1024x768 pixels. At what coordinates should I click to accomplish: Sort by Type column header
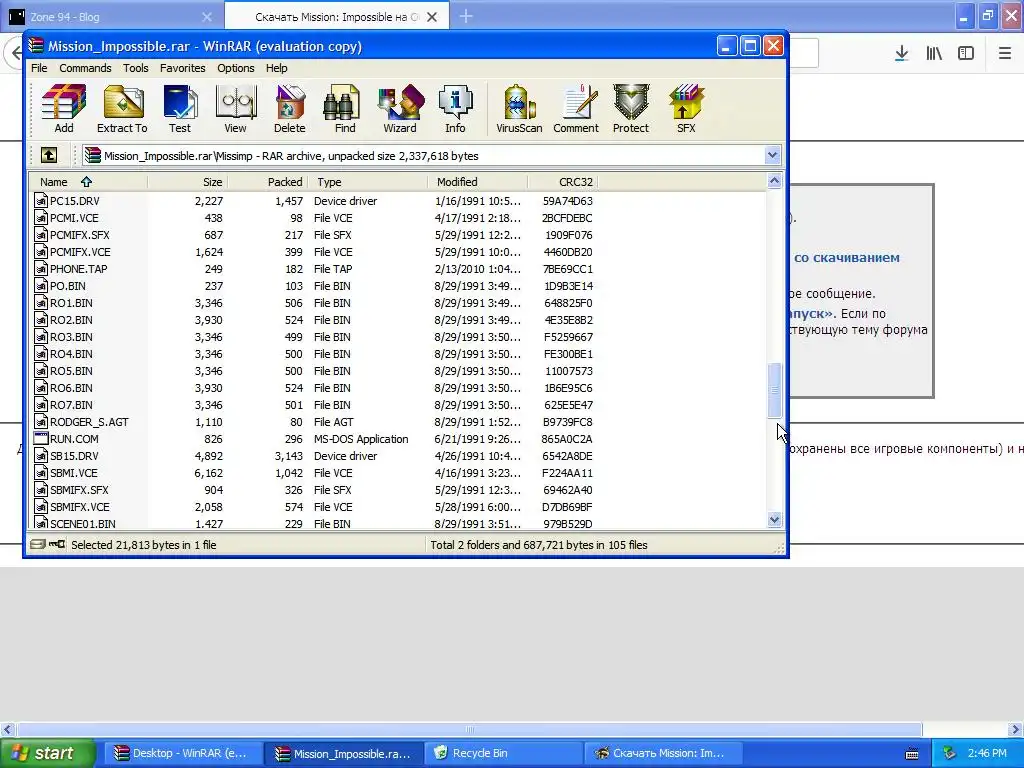coord(368,182)
